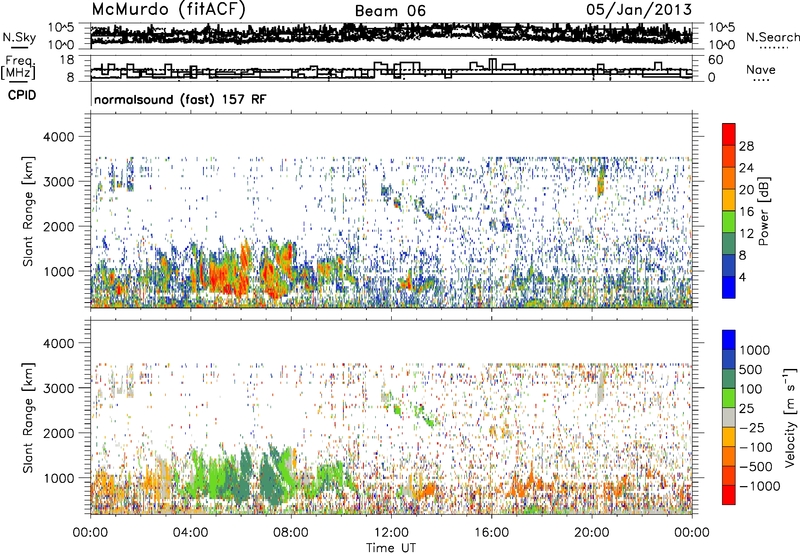This screenshot has width=800, height=554.
Task: Click the 28 label on power colorbar
Action: click(746, 146)
